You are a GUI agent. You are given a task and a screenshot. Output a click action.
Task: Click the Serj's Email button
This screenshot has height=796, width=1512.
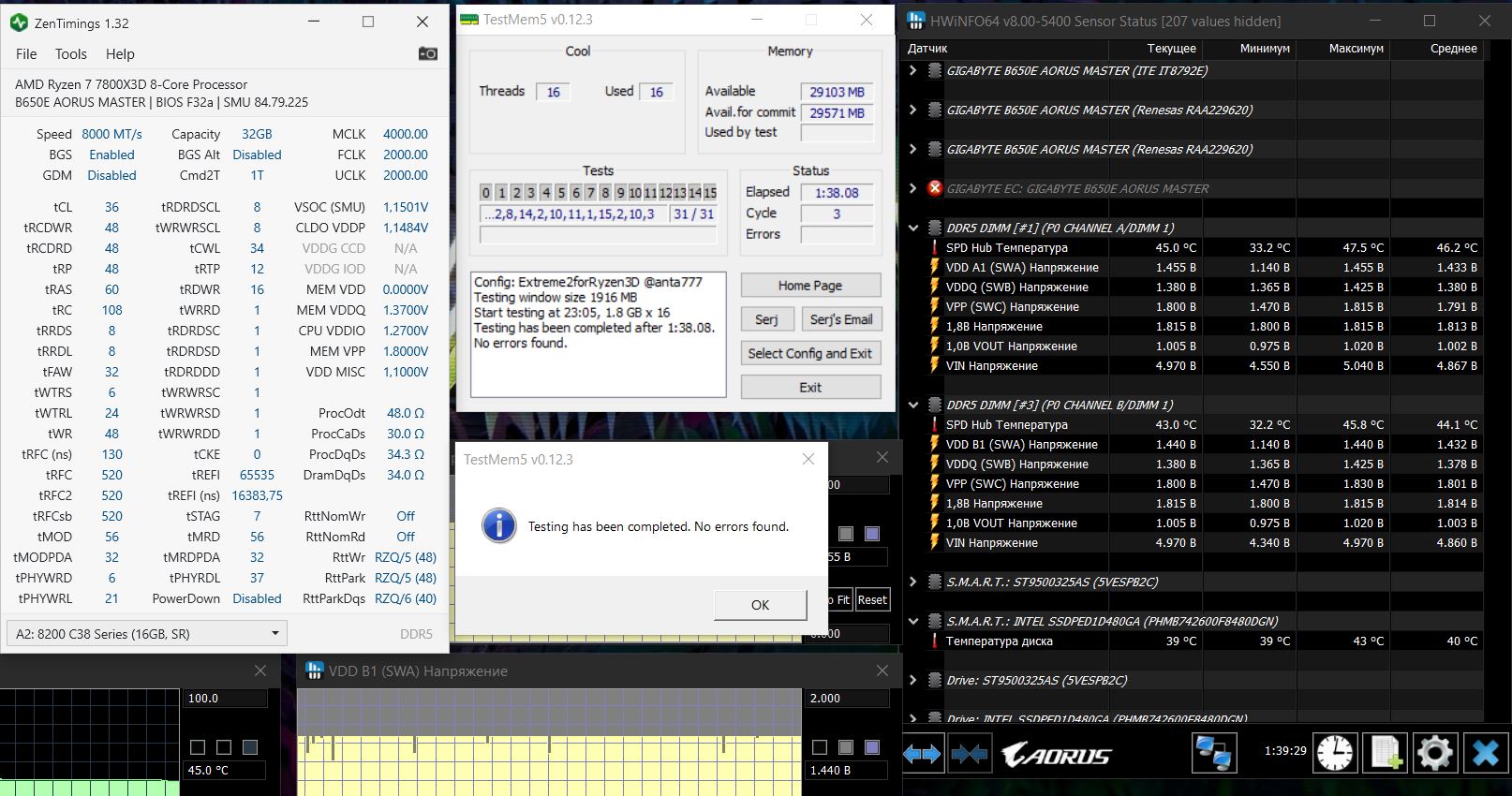841,319
